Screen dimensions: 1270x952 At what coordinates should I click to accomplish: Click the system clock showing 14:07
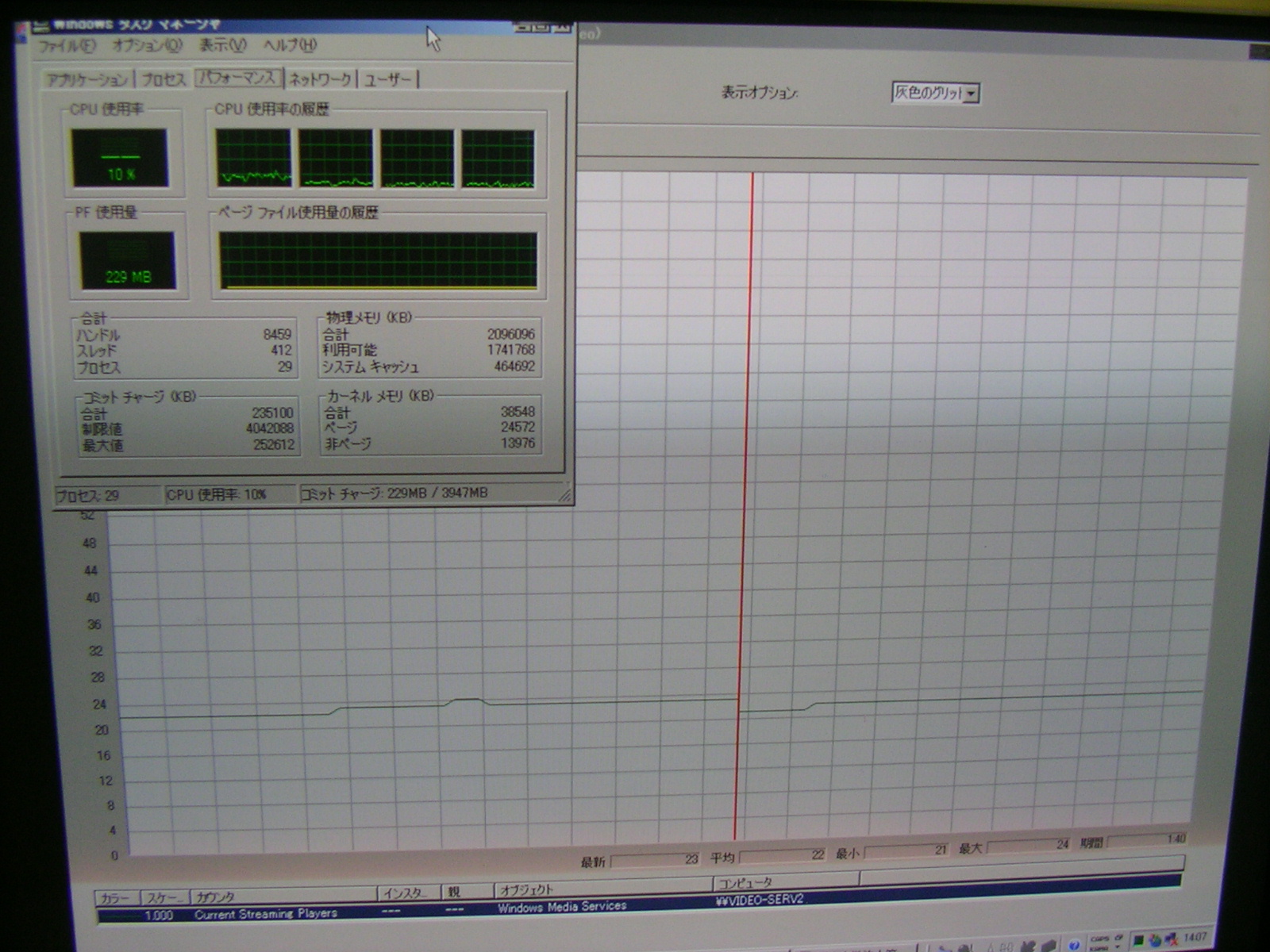pyautogui.click(x=1195, y=938)
